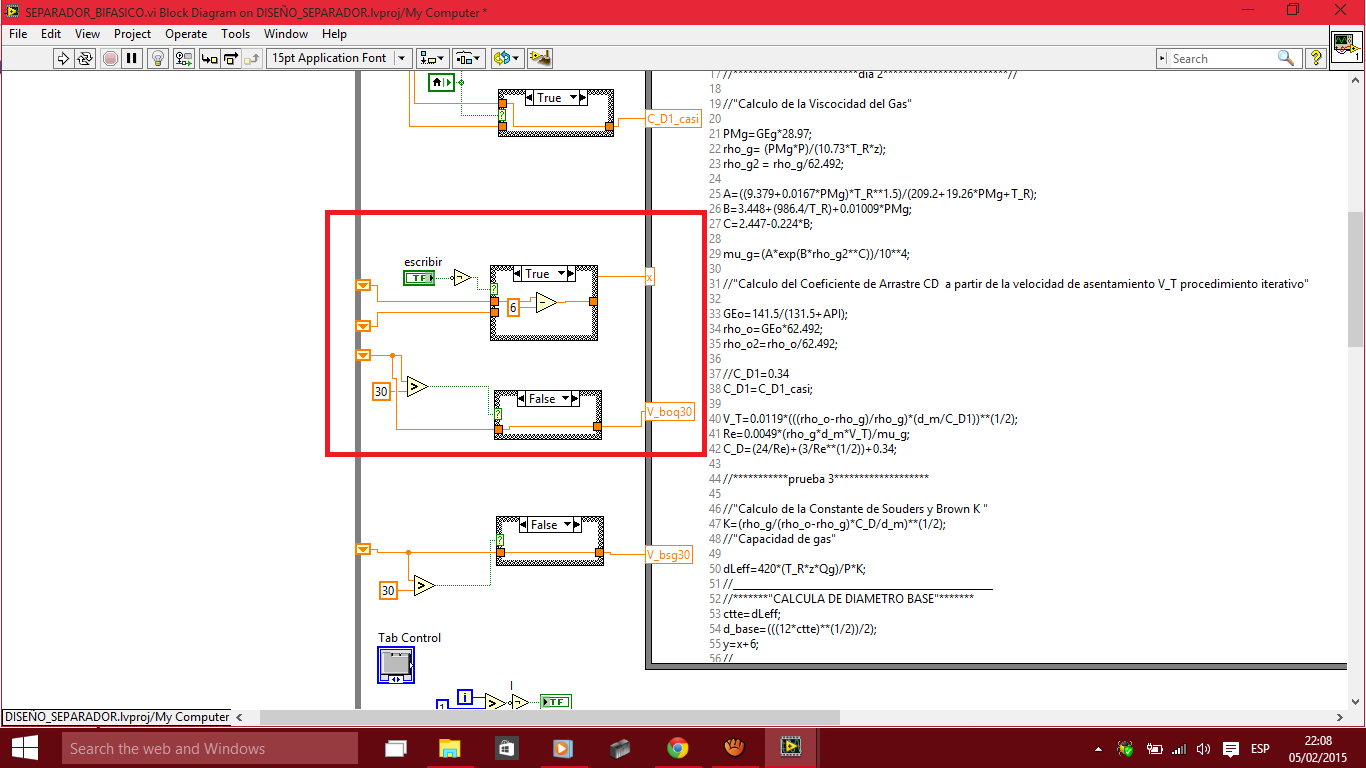
Task: Click the Search input field
Action: click(1222, 58)
